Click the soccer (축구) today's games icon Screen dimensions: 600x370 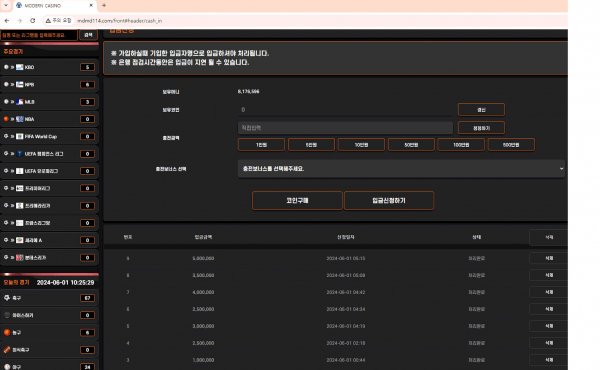[x=7, y=298]
